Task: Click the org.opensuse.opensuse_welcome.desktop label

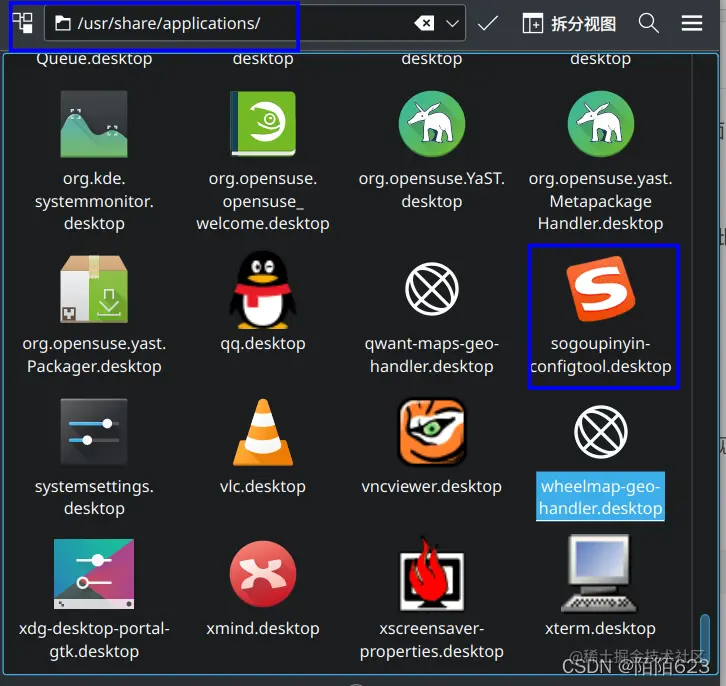Action: pos(263,201)
